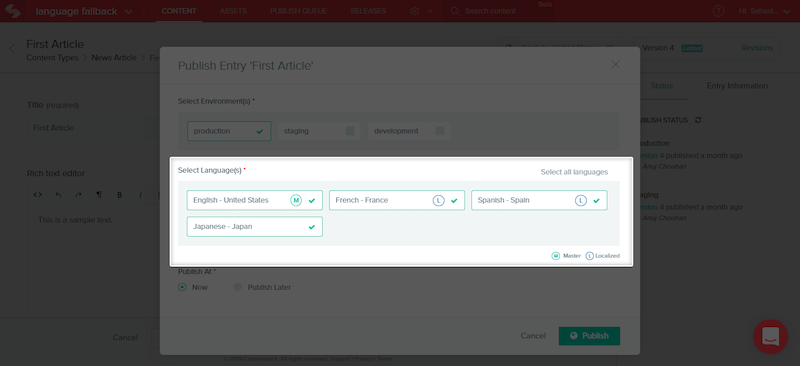800x366 pixels.
Task: Redo in rich text editor
Action: pyautogui.click(x=78, y=195)
